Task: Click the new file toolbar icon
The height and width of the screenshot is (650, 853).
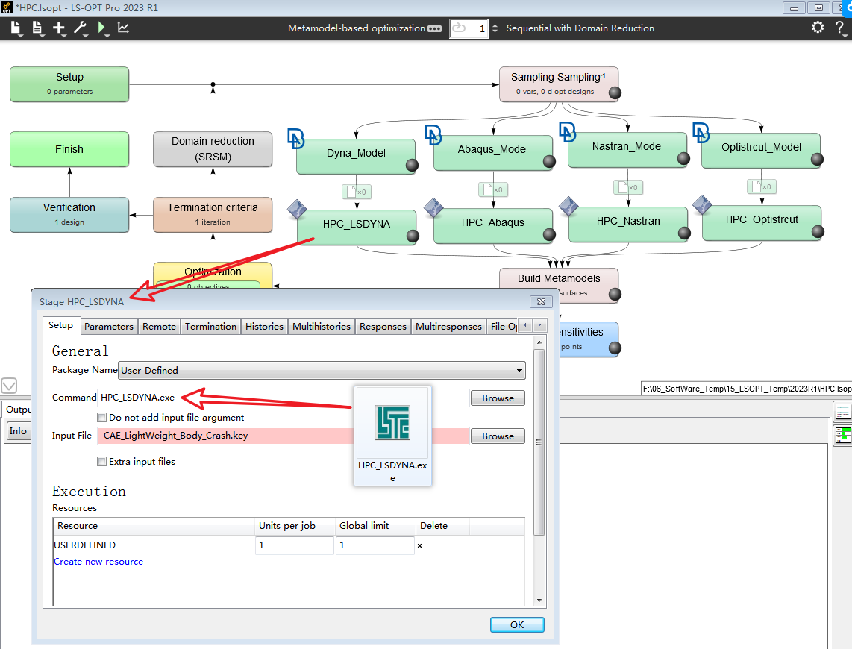Action: pyautogui.click(x=16, y=28)
